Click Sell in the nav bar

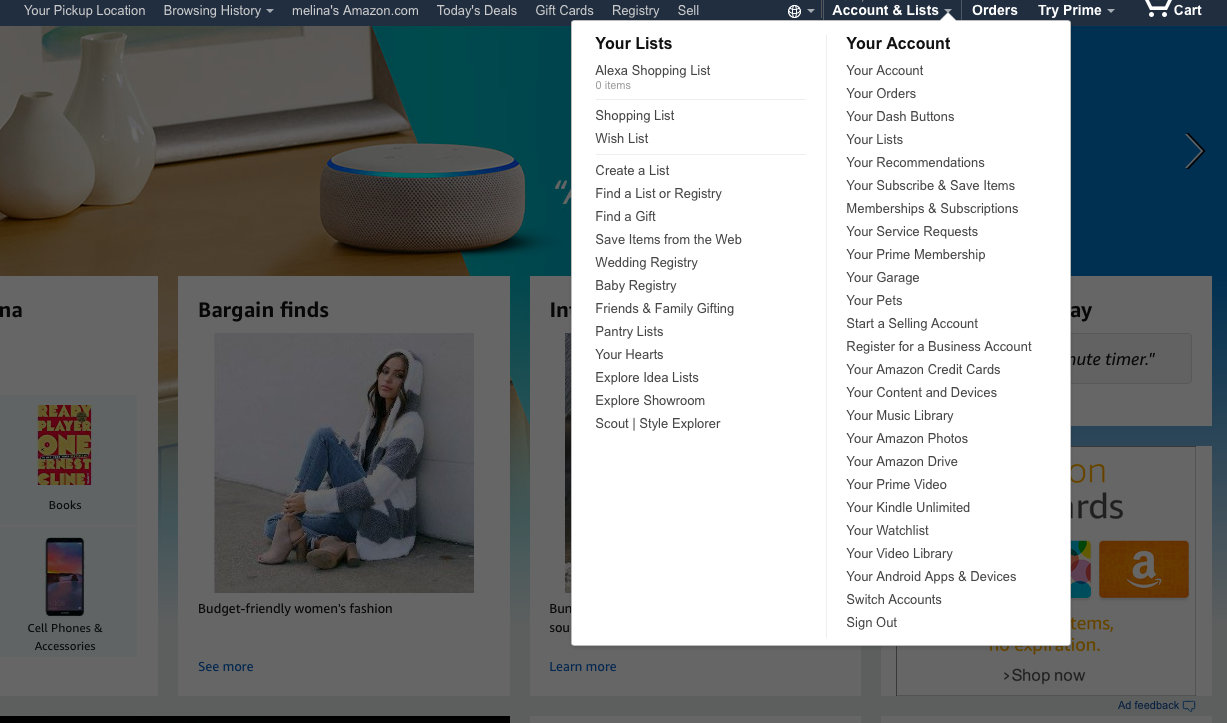[688, 10]
